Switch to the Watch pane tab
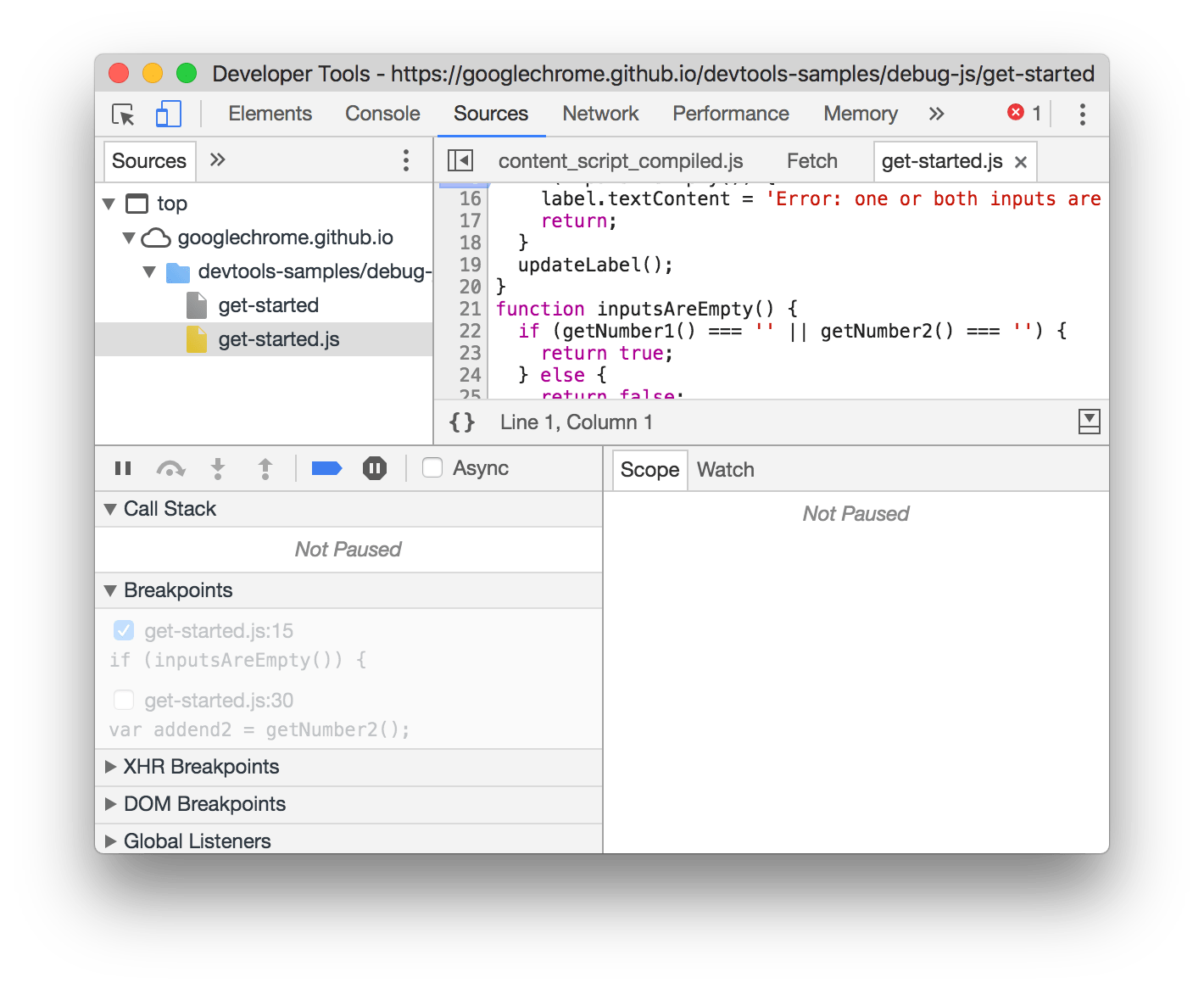Image resolution: width=1204 pixels, height=989 pixels. click(x=726, y=469)
